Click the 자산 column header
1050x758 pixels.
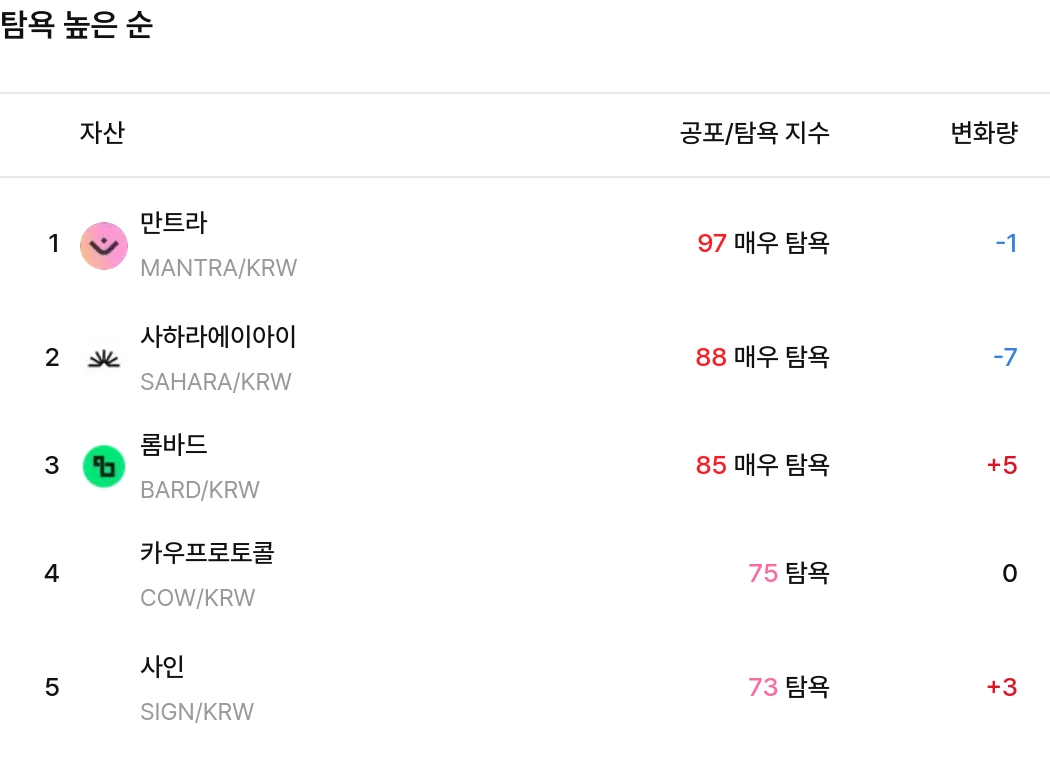pos(101,133)
